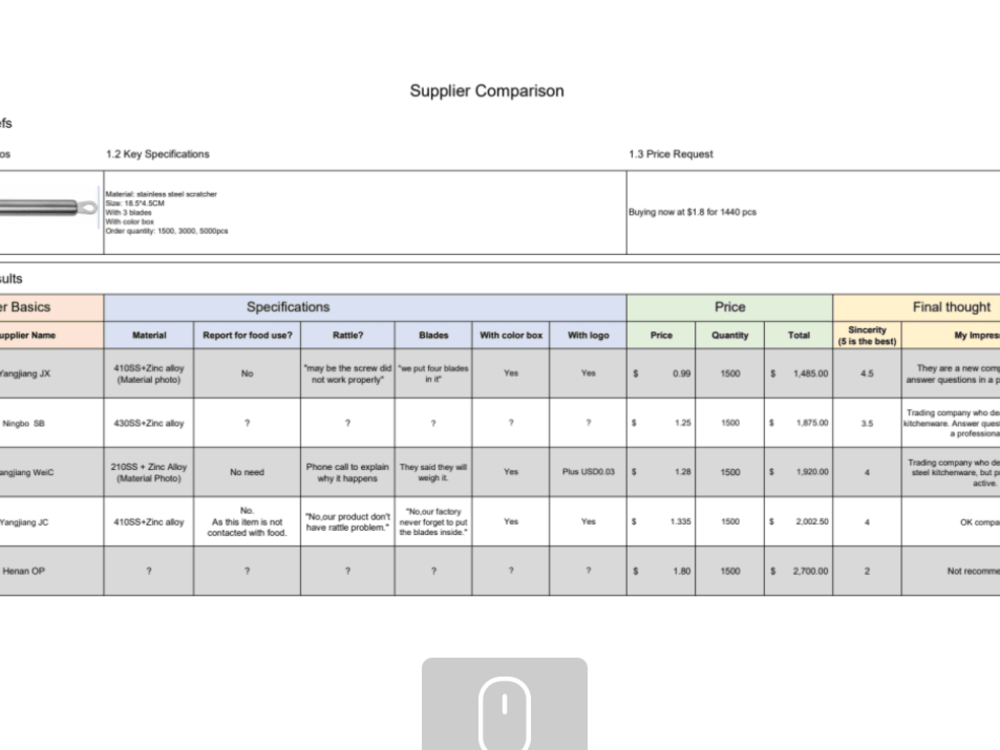Click the sincerity score 2 cell
The image size is (1000, 750).
867,571
